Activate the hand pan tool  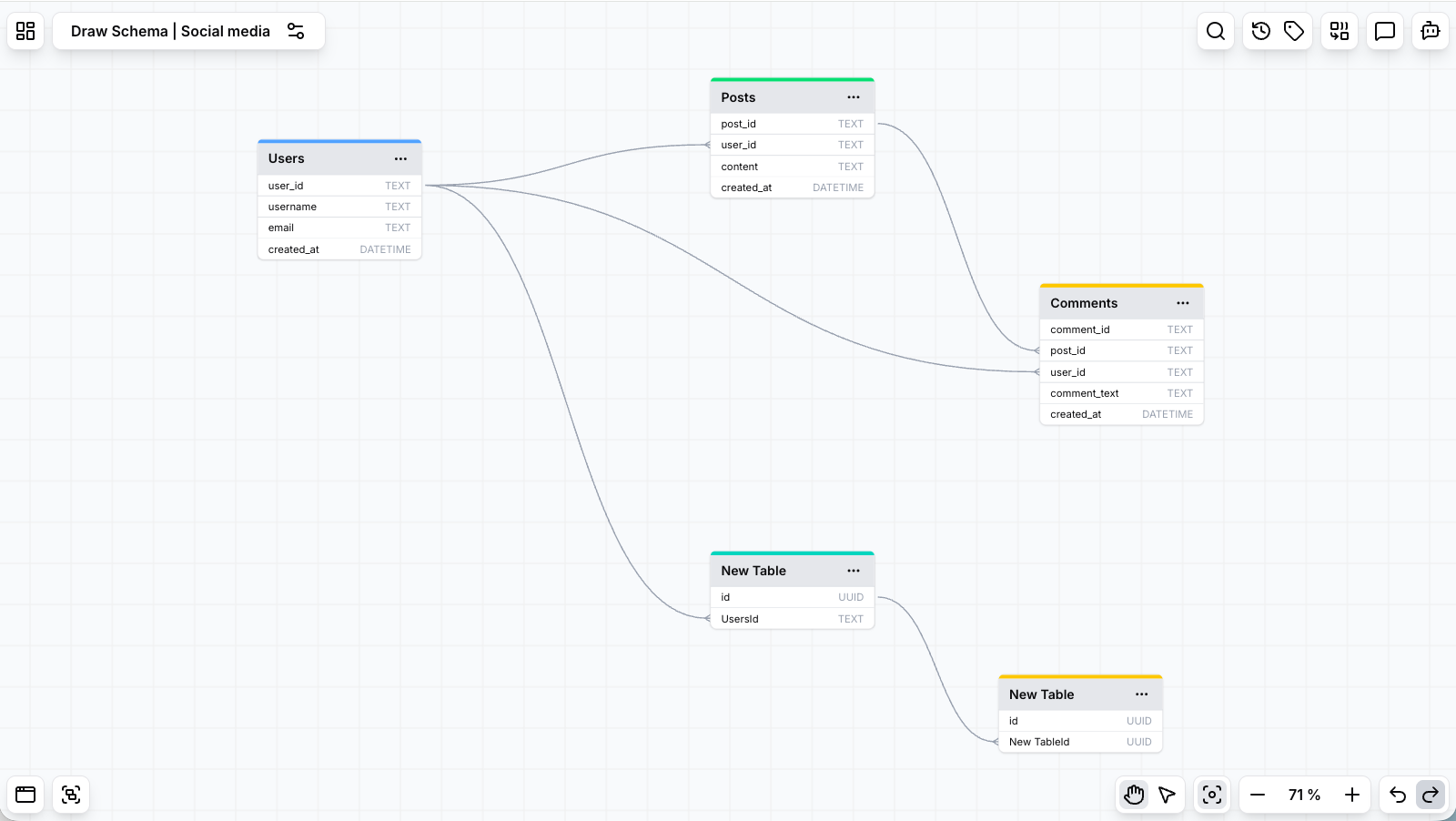click(x=1134, y=795)
